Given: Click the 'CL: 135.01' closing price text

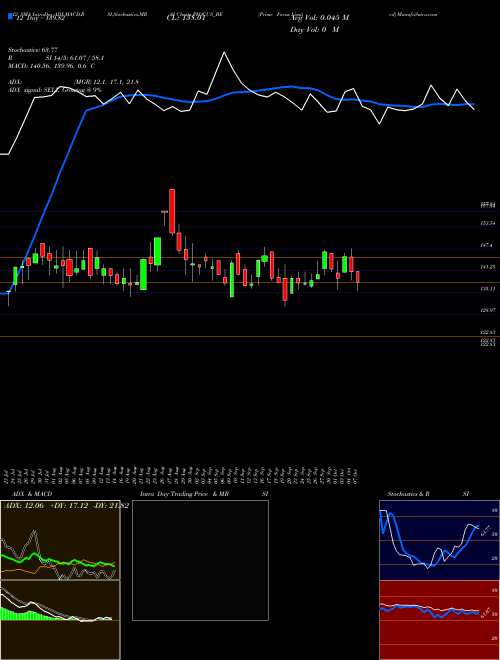Looking at the screenshot, I should [186, 18].
